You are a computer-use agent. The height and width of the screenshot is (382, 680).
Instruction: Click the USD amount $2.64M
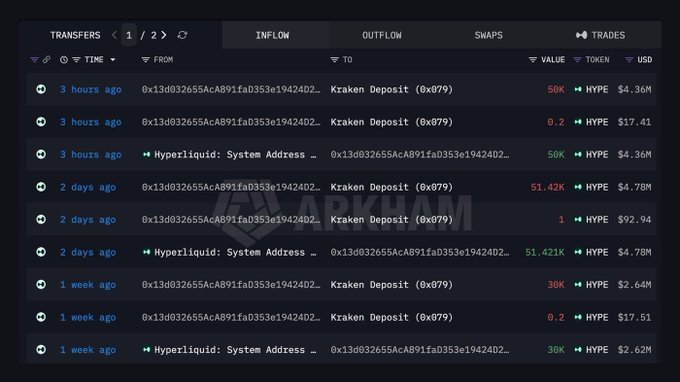(634, 284)
